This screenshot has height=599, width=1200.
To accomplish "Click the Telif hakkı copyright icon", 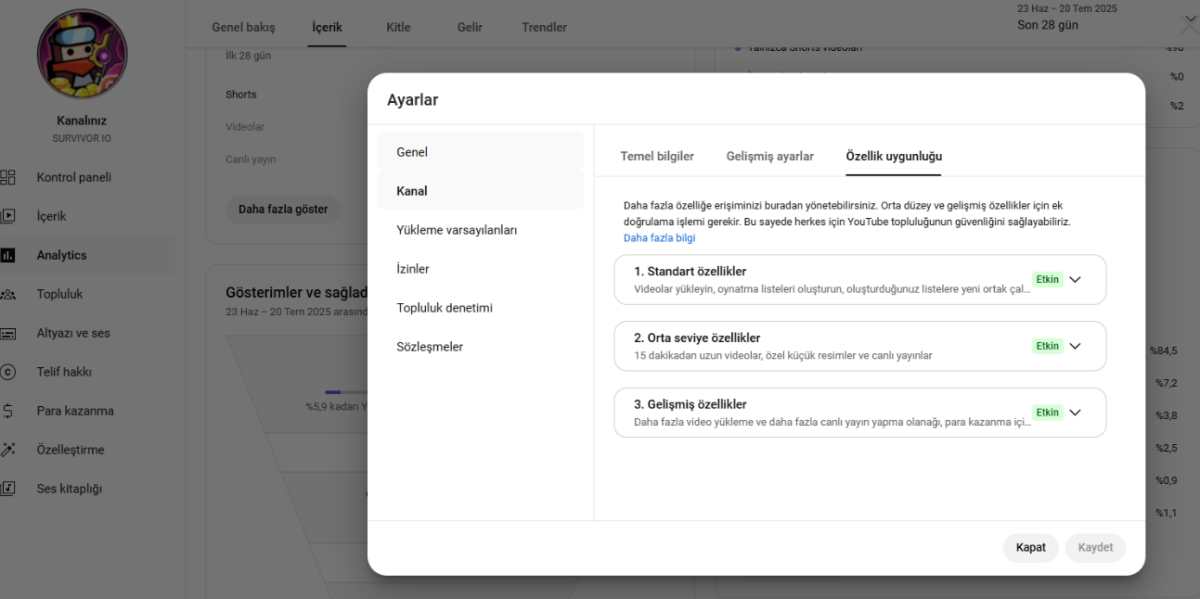I will pos(8,372).
